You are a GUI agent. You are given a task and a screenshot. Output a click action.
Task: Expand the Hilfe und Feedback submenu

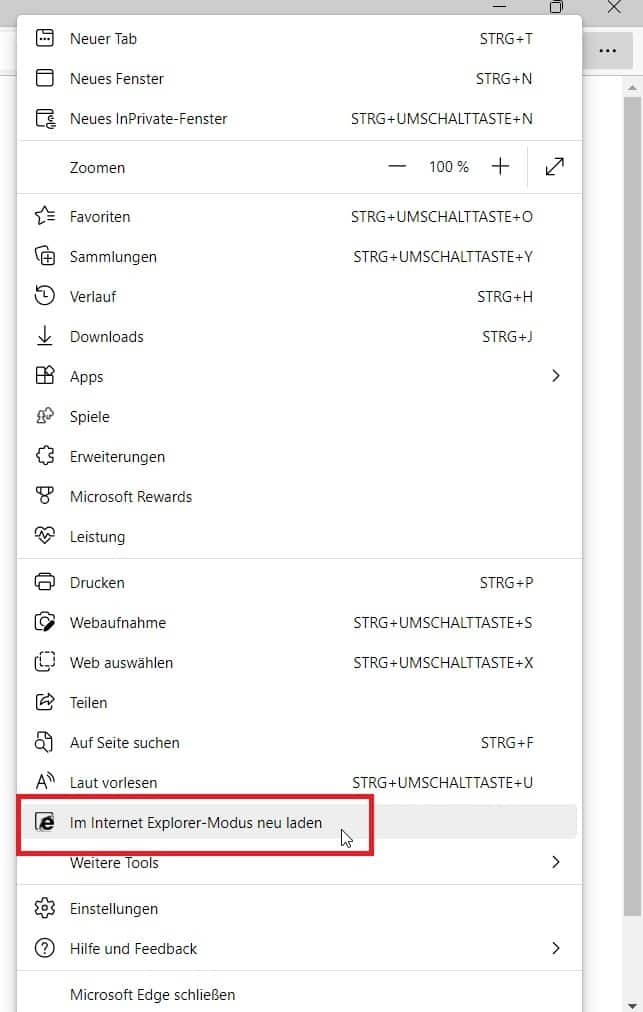556,948
